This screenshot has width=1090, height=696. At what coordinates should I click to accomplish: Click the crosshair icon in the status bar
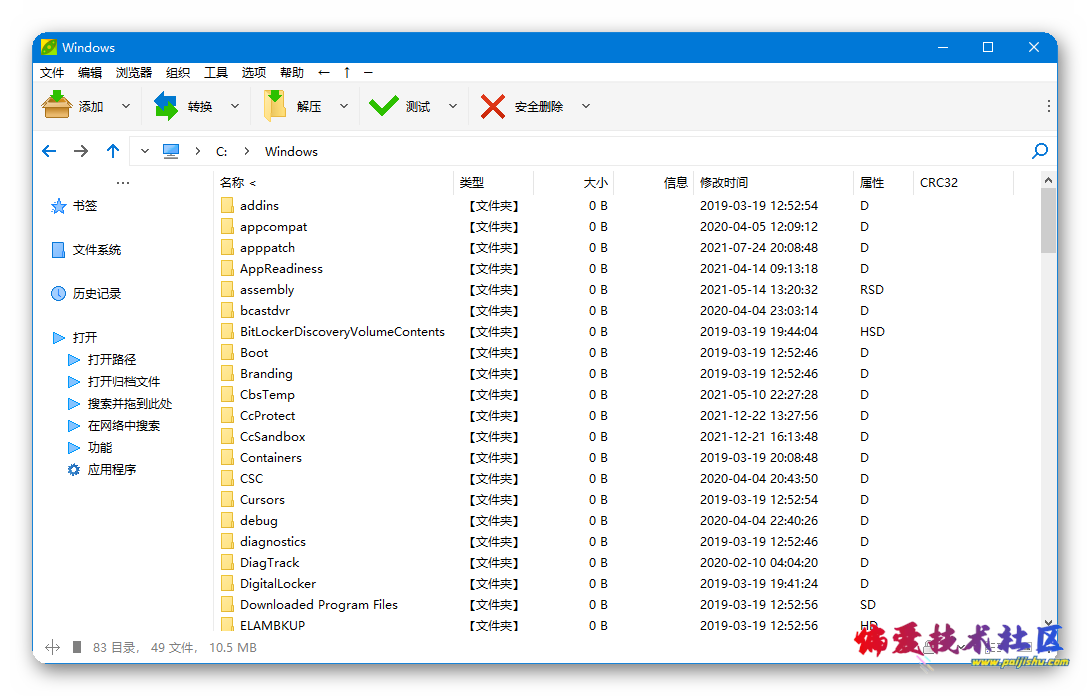(52, 647)
